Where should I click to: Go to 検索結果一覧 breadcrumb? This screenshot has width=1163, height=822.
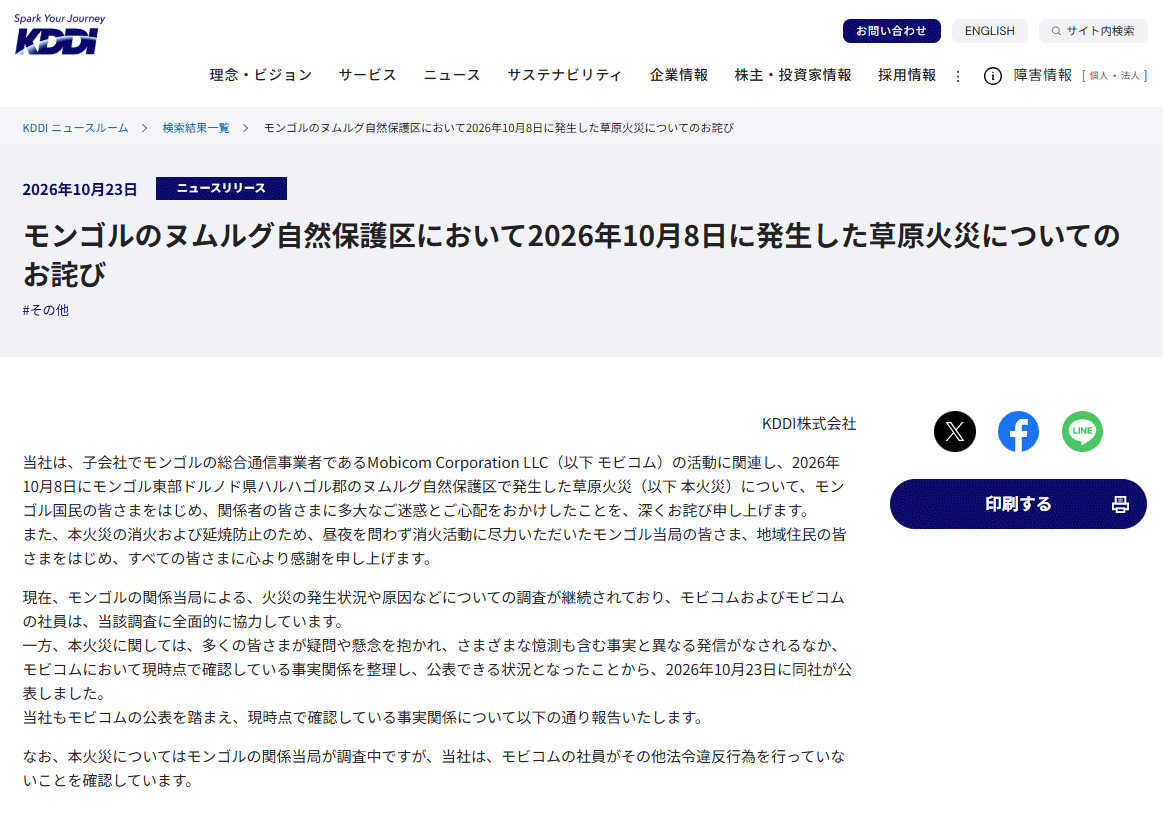click(x=196, y=128)
